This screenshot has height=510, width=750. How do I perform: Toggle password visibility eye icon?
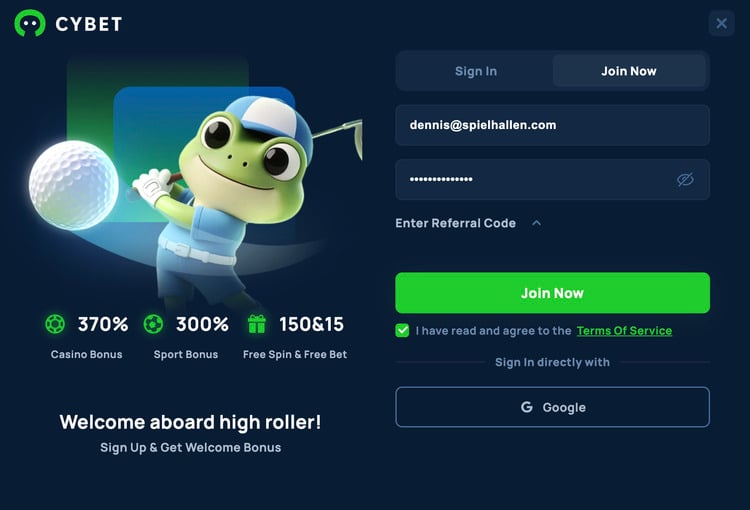click(685, 179)
